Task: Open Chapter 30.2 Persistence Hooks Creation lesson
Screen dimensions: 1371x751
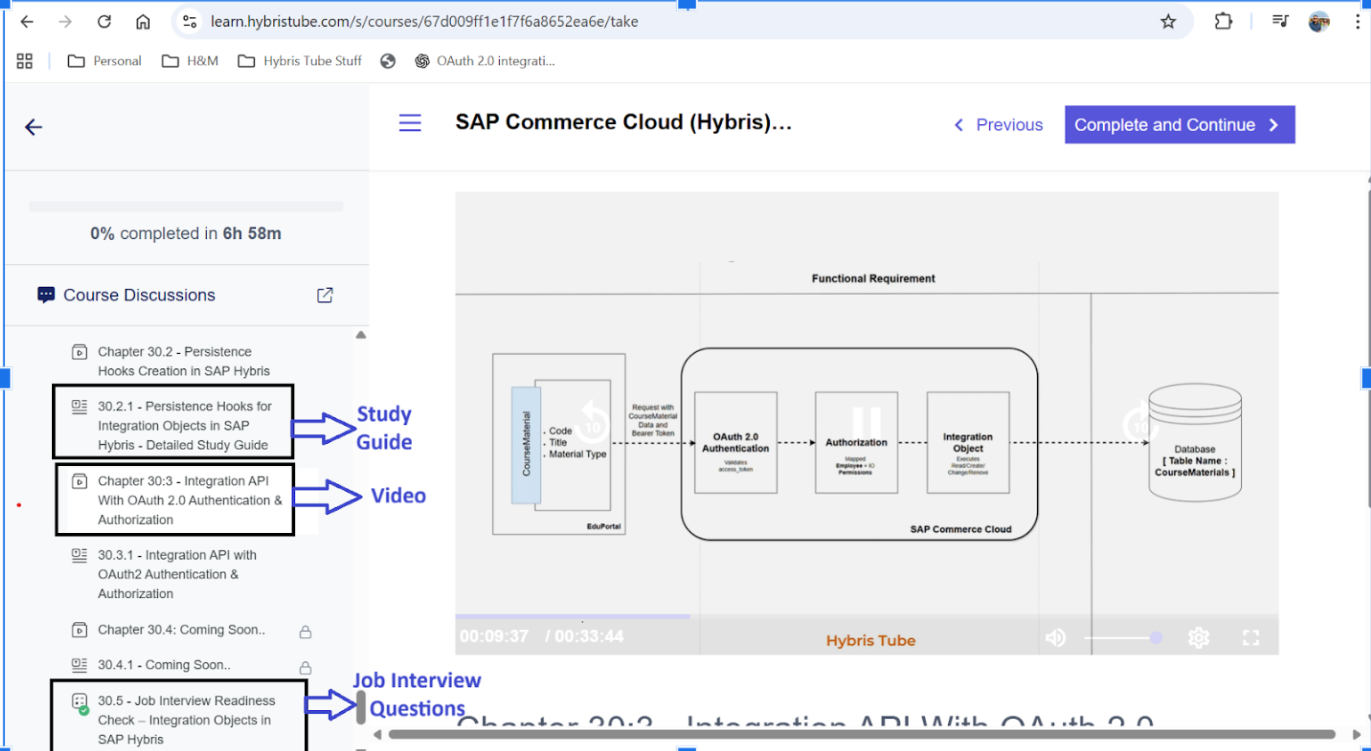Action: pyautogui.click(x=183, y=361)
